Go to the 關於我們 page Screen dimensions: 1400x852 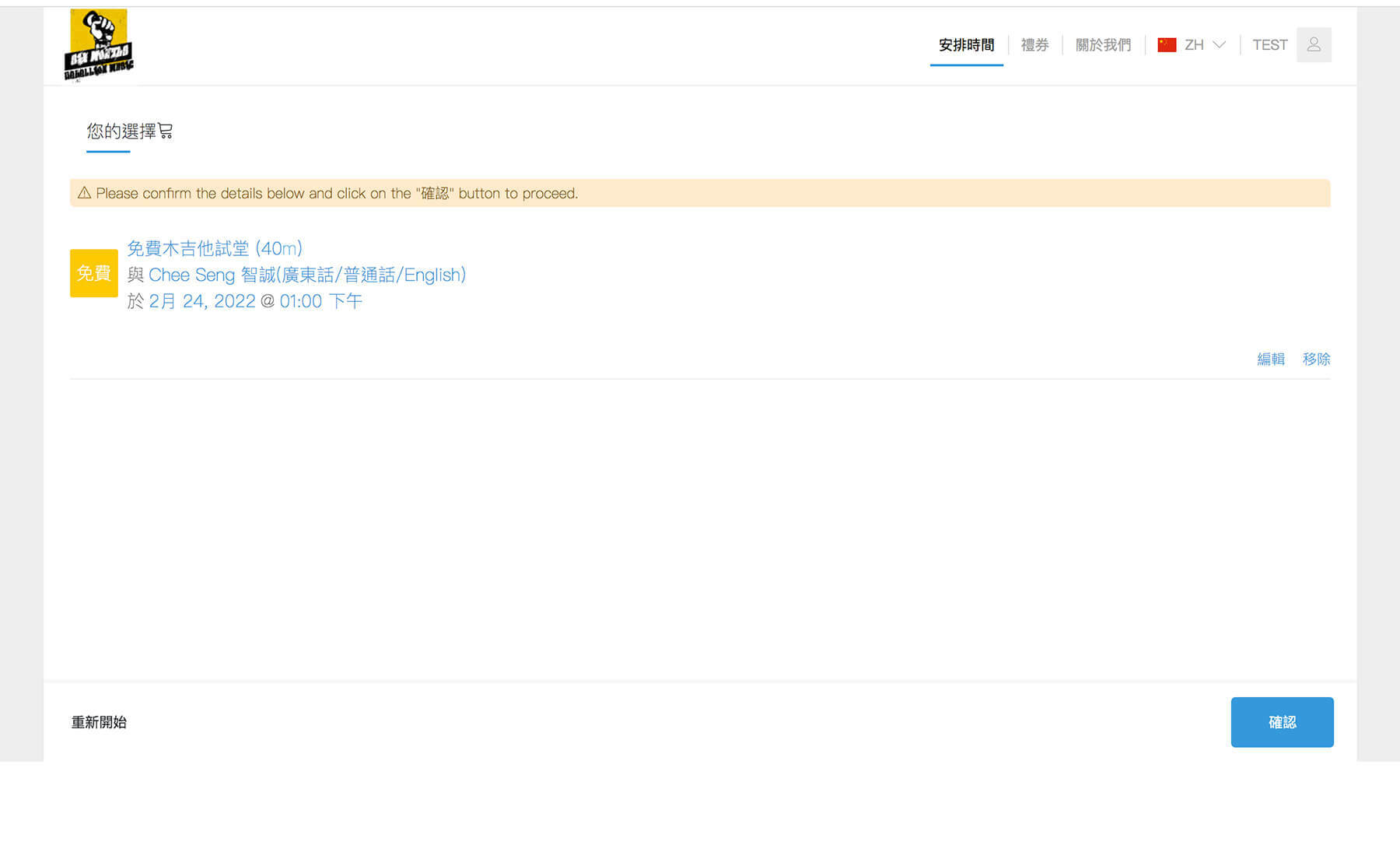click(1103, 45)
